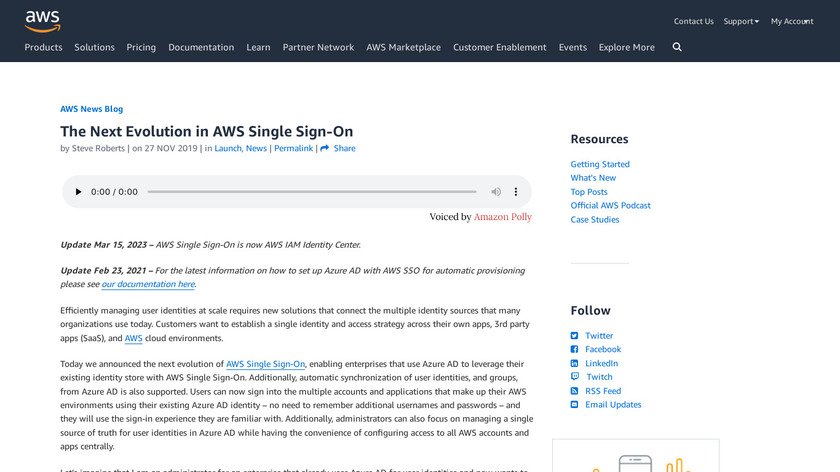840x472 pixels.
Task: Mute the audio player volume icon
Action: tap(496, 192)
